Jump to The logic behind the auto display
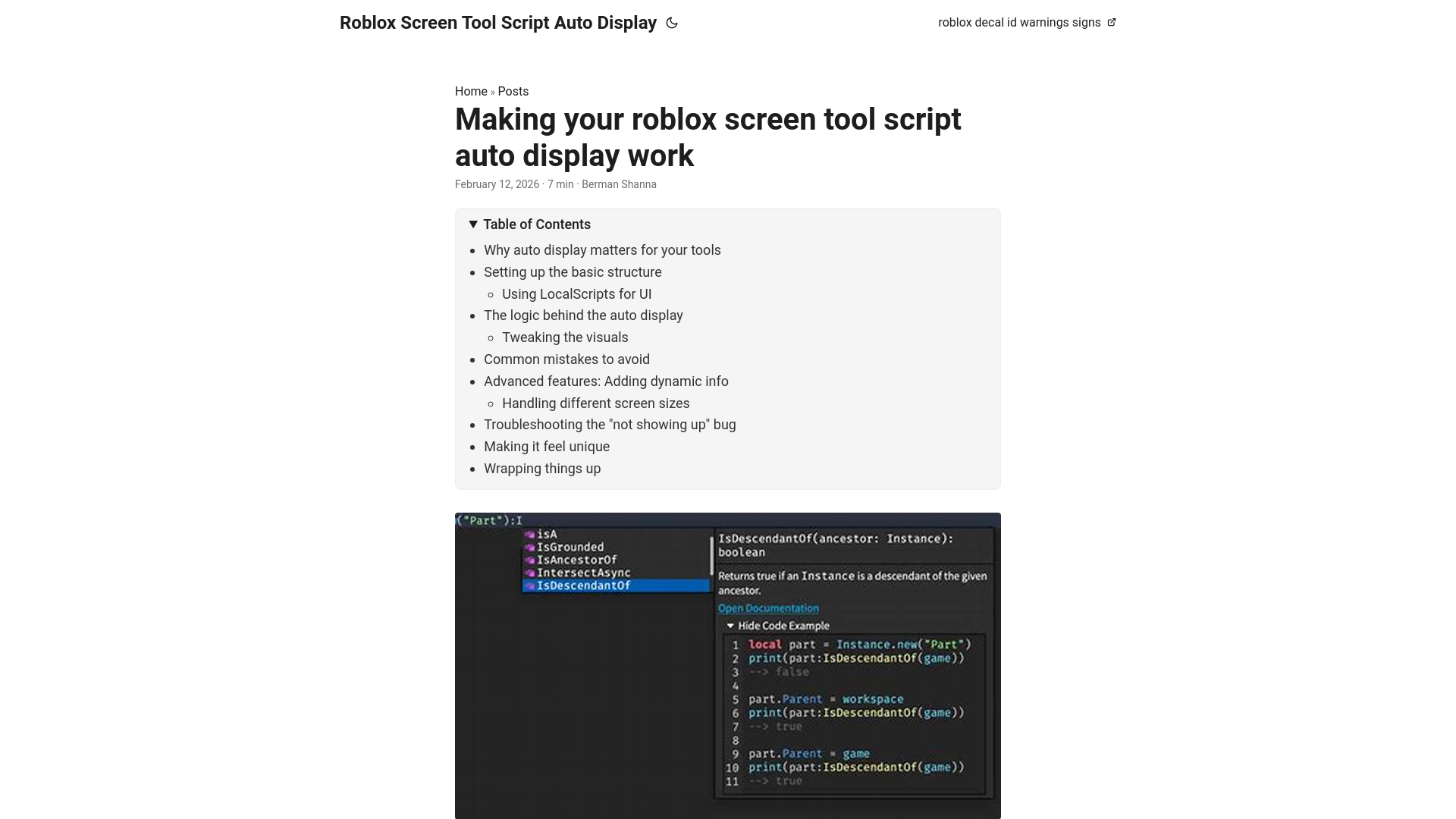 (583, 315)
